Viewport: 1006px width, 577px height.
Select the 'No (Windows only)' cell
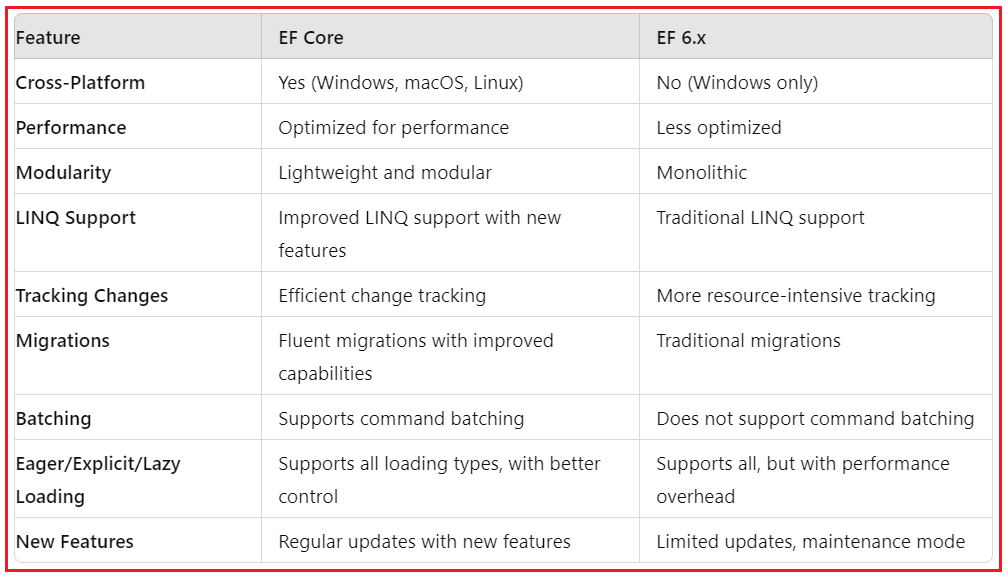[737, 83]
